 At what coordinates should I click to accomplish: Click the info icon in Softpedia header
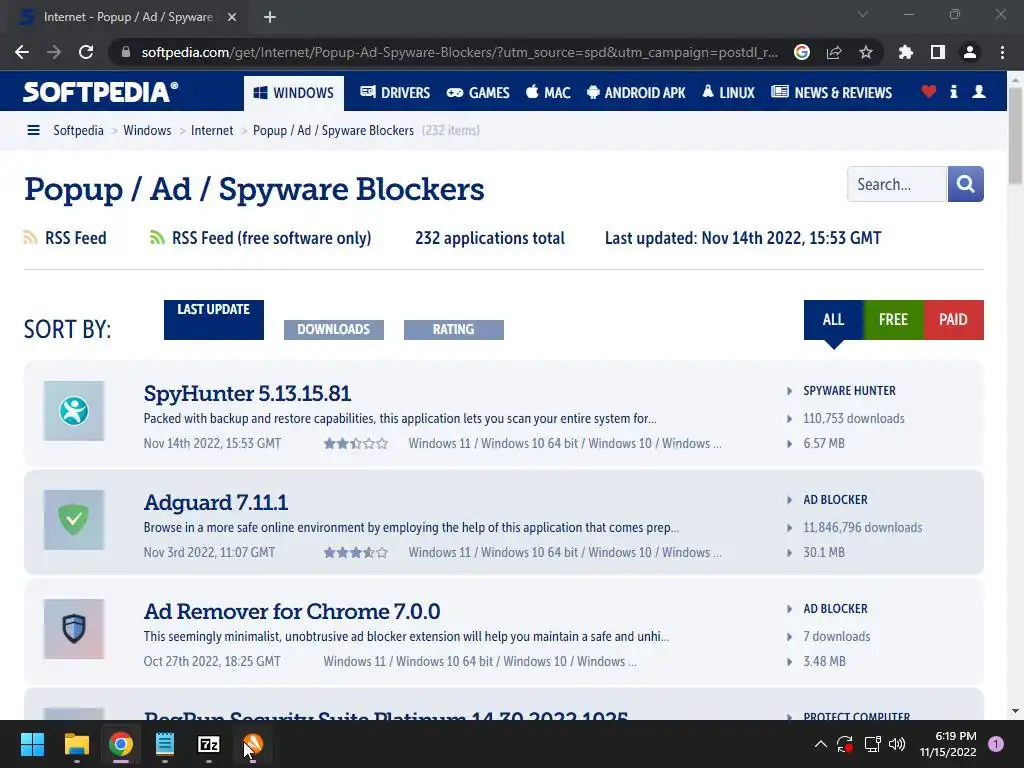tap(953, 91)
